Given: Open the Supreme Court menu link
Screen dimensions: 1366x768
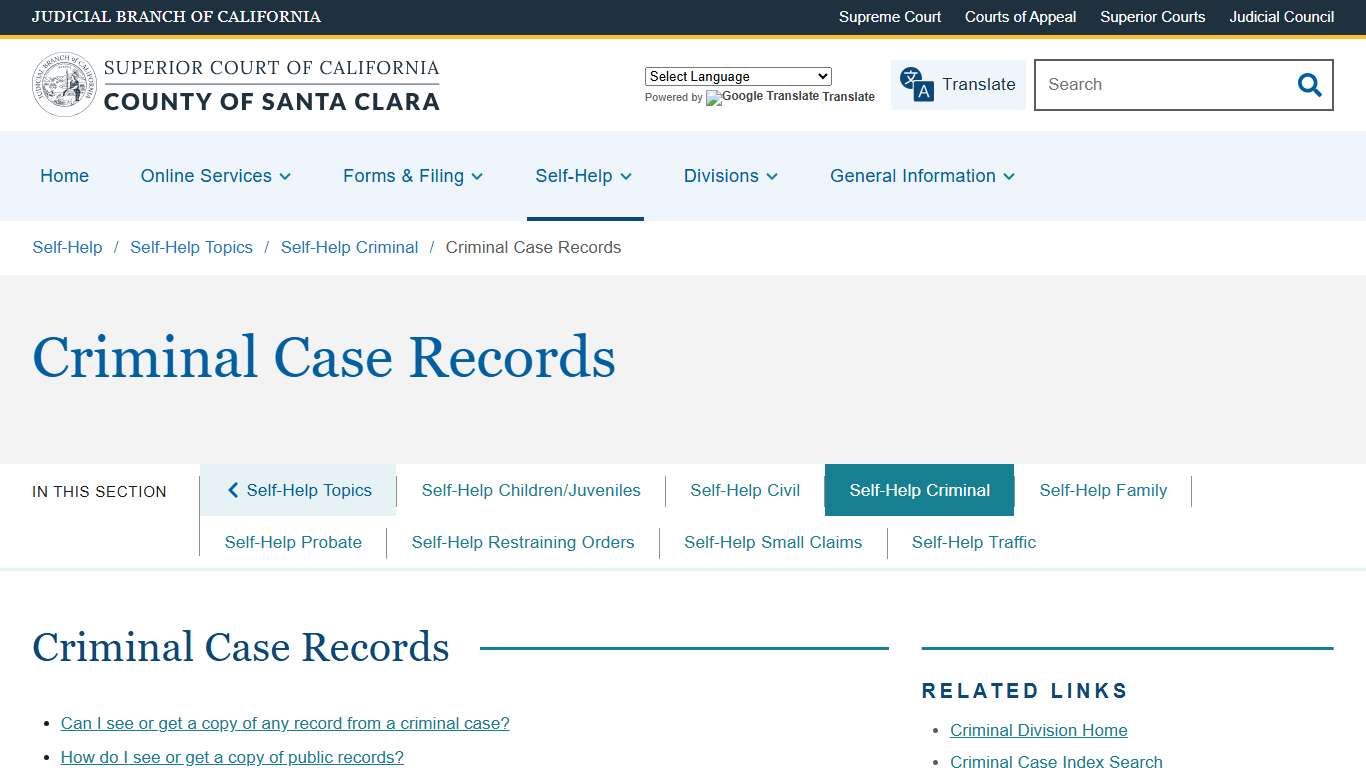Looking at the screenshot, I should tap(889, 17).
